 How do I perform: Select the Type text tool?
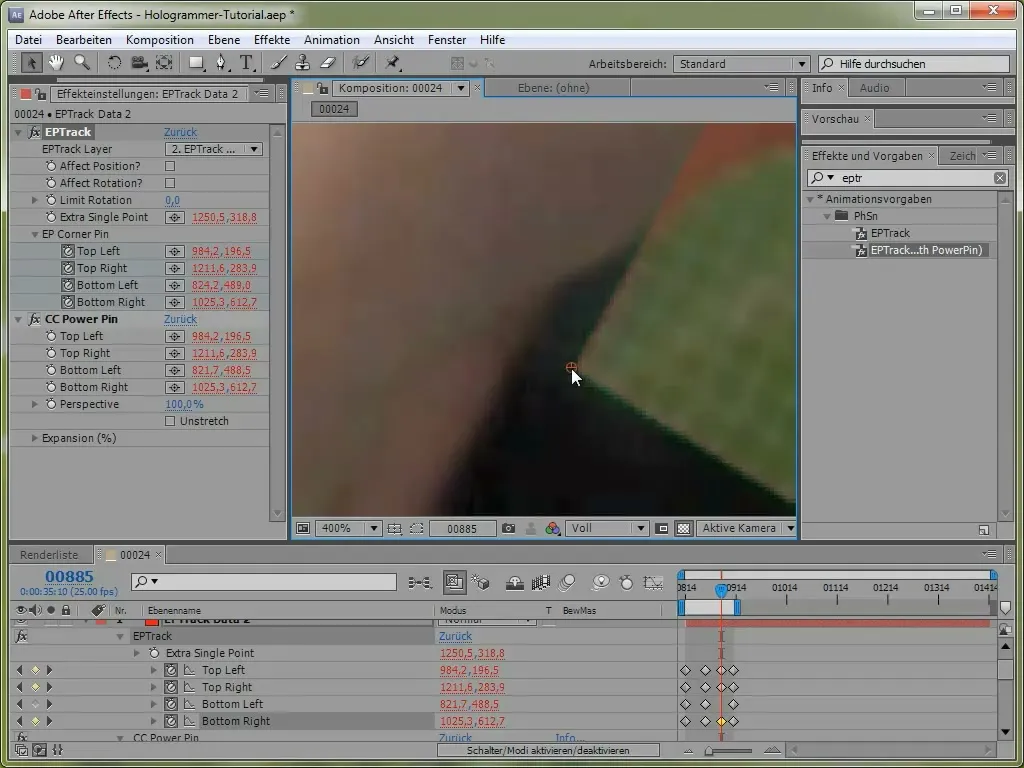click(x=246, y=63)
